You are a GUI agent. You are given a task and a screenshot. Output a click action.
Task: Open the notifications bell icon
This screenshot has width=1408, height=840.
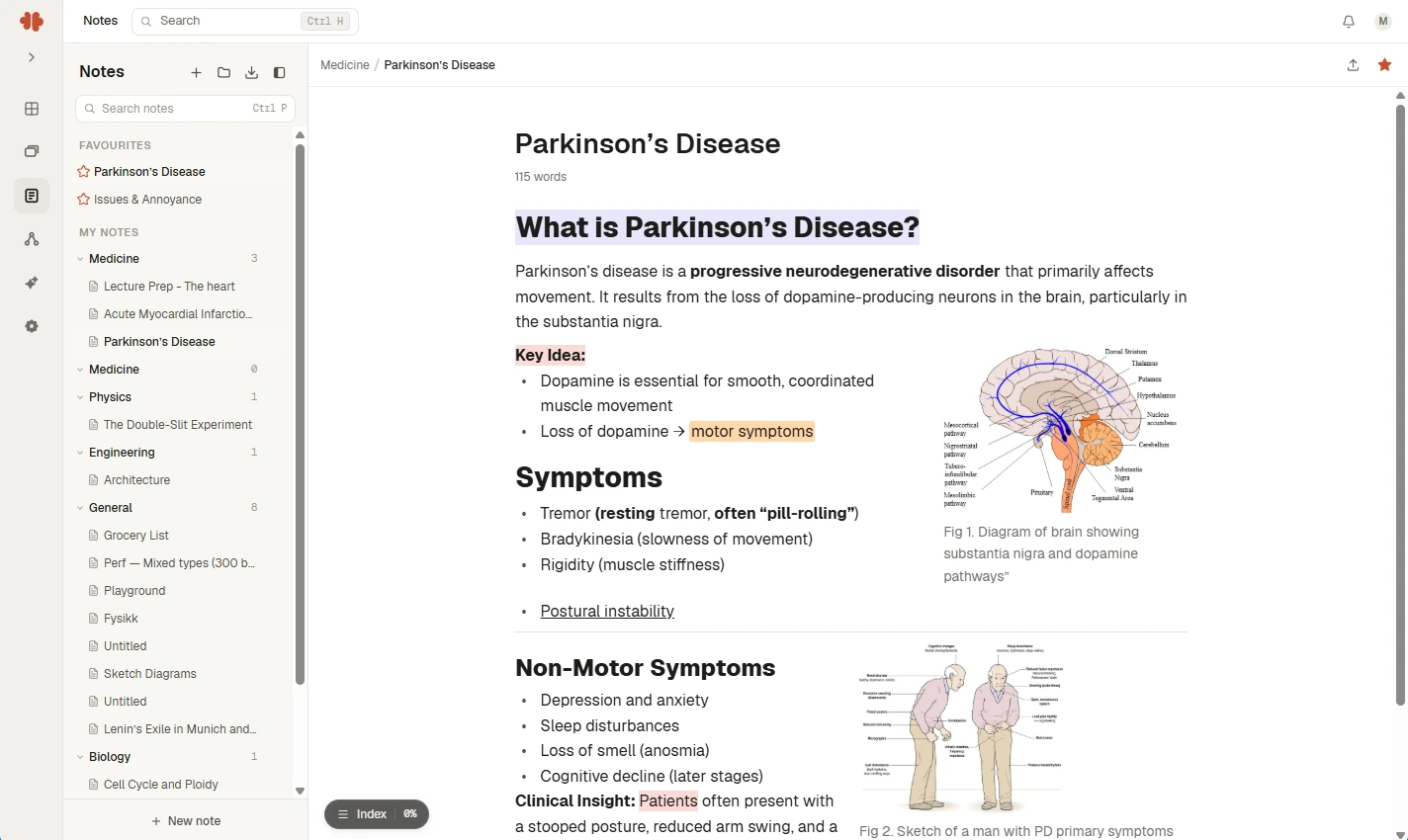1349,21
